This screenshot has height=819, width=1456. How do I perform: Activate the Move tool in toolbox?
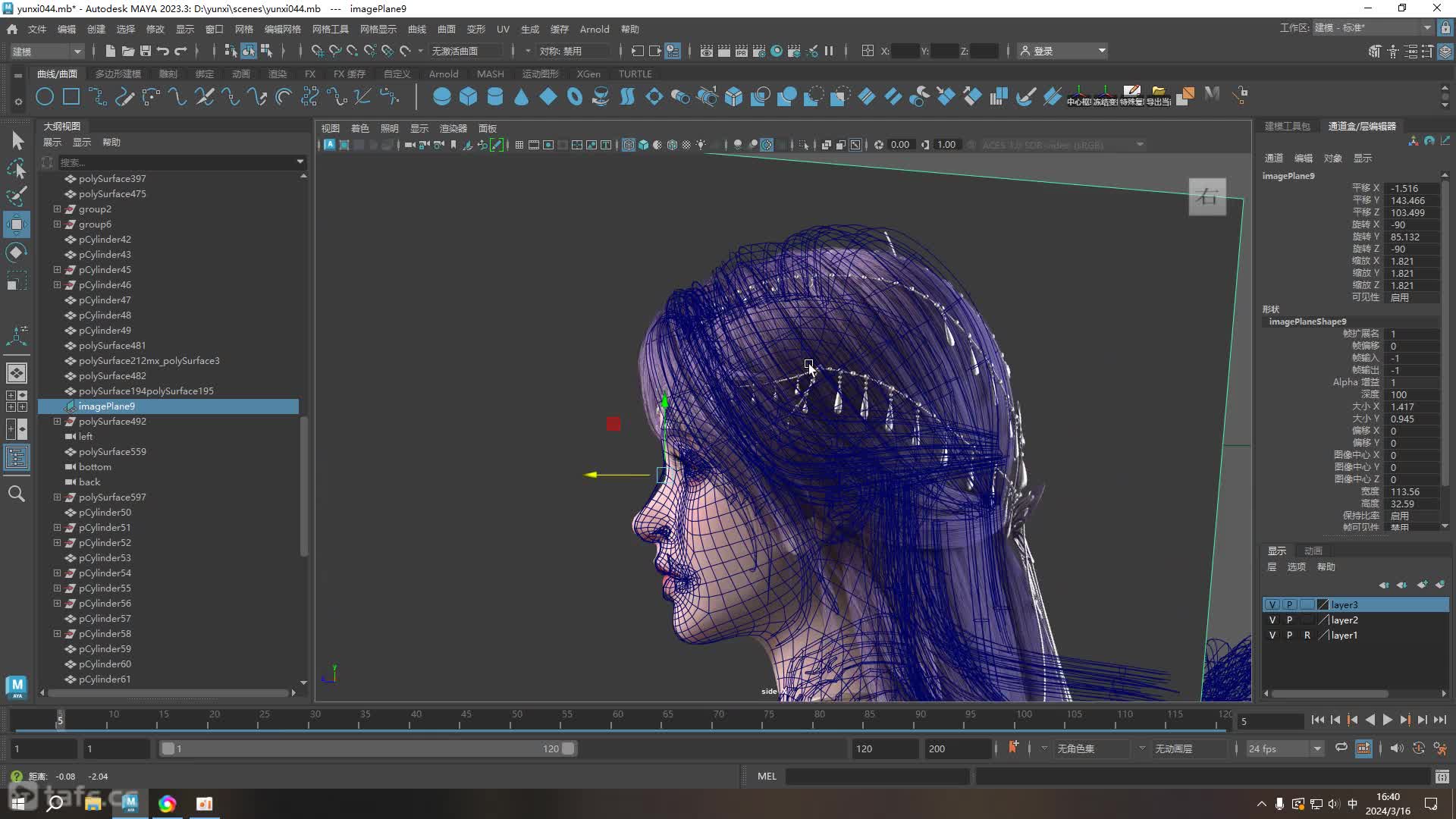17,224
